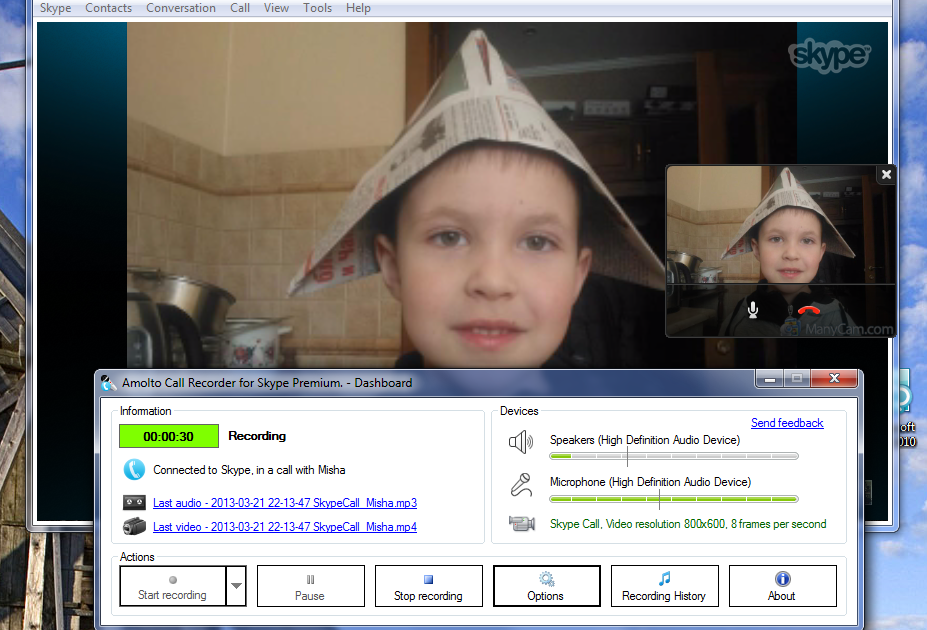Open the Tools menu in Skype
The width and height of the screenshot is (927, 630).
pos(317,8)
